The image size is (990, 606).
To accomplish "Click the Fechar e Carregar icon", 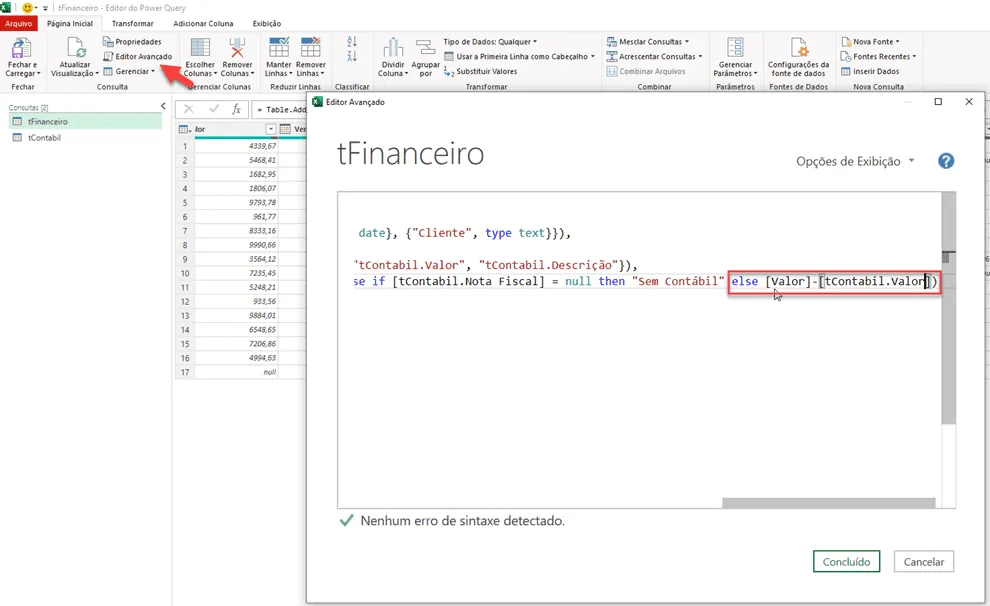I will click(21, 49).
